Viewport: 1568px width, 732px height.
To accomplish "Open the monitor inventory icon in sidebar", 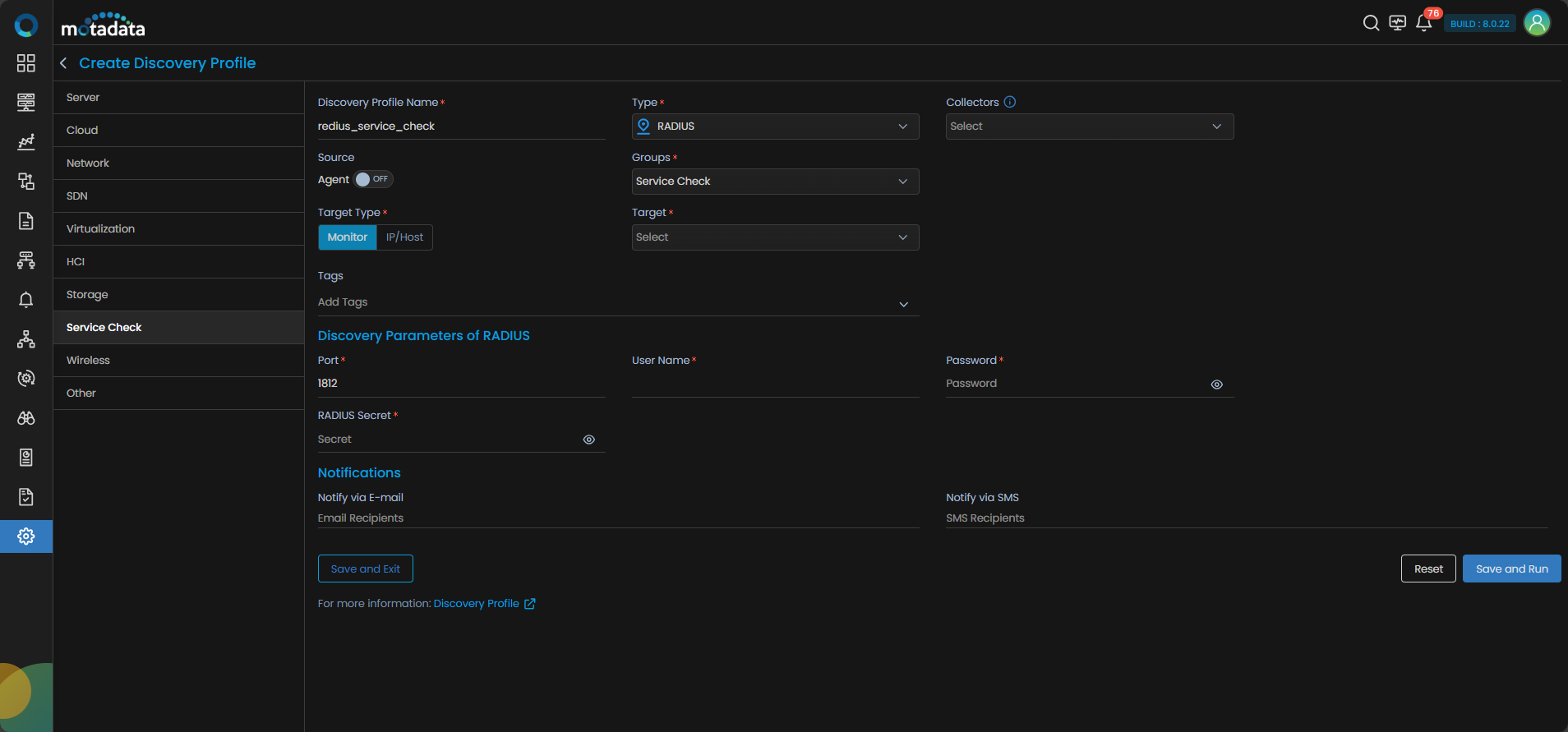I will (26, 102).
